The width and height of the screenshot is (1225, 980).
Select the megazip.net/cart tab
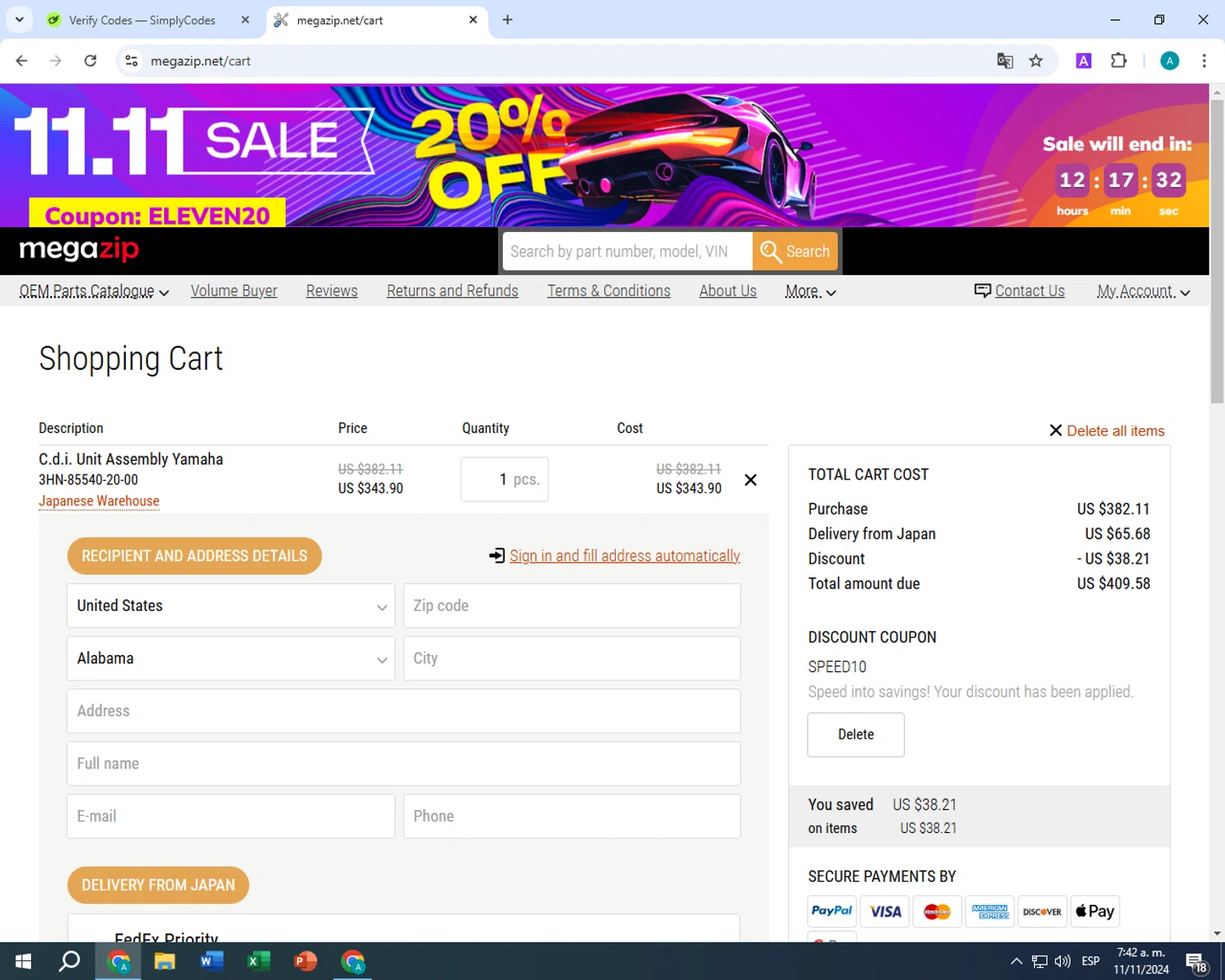click(x=367, y=20)
